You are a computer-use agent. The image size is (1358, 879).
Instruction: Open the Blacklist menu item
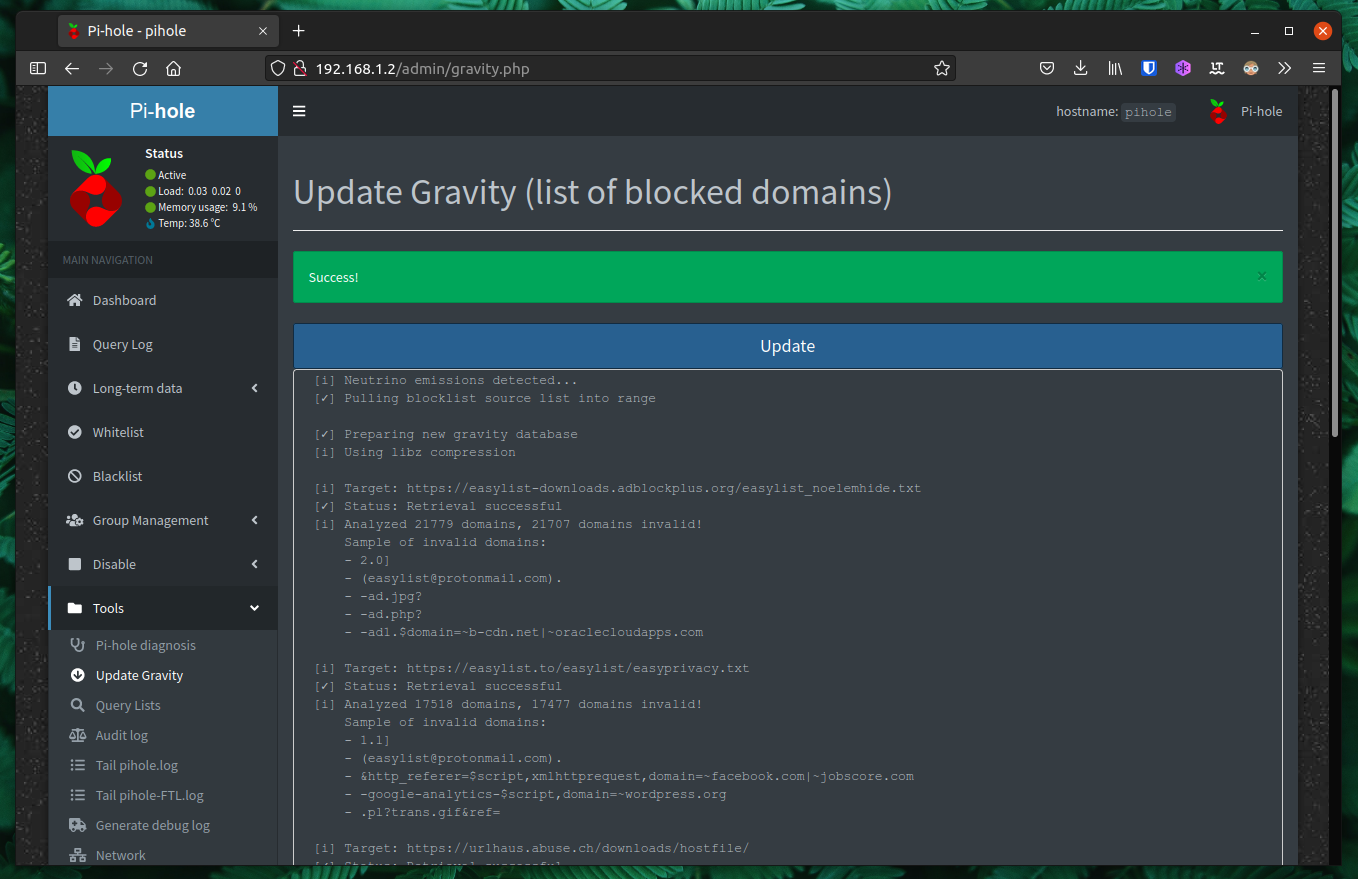(x=163, y=476)
